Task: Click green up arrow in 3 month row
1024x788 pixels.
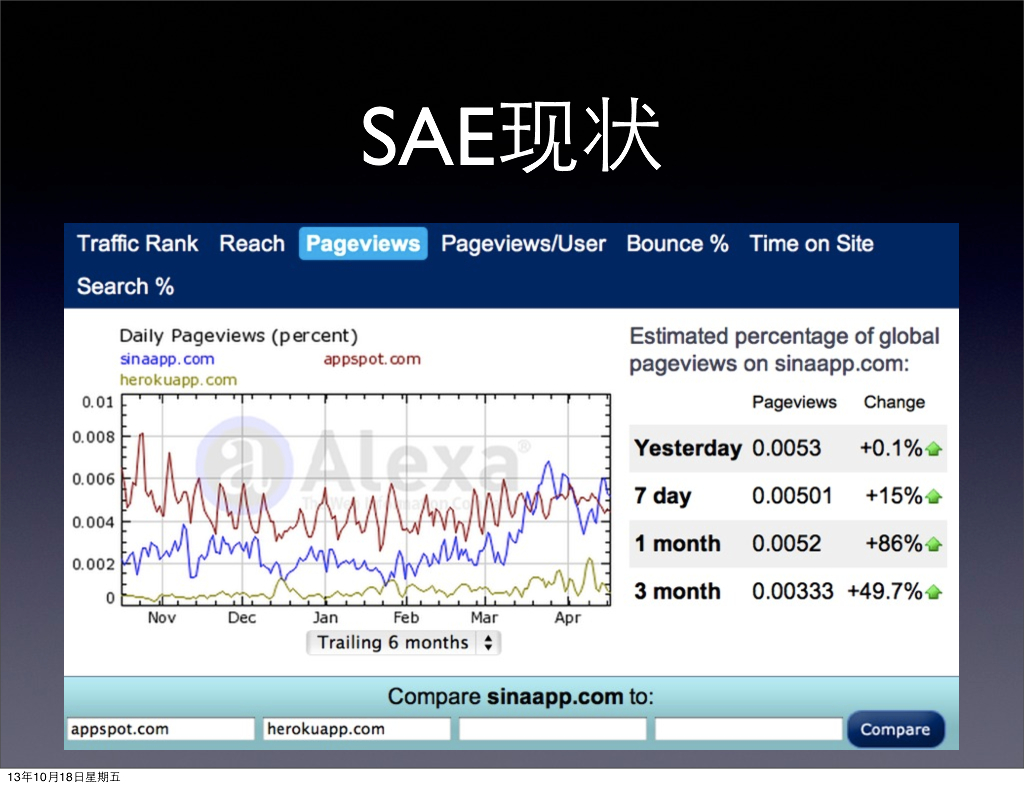Action: (x=933, y=592)
